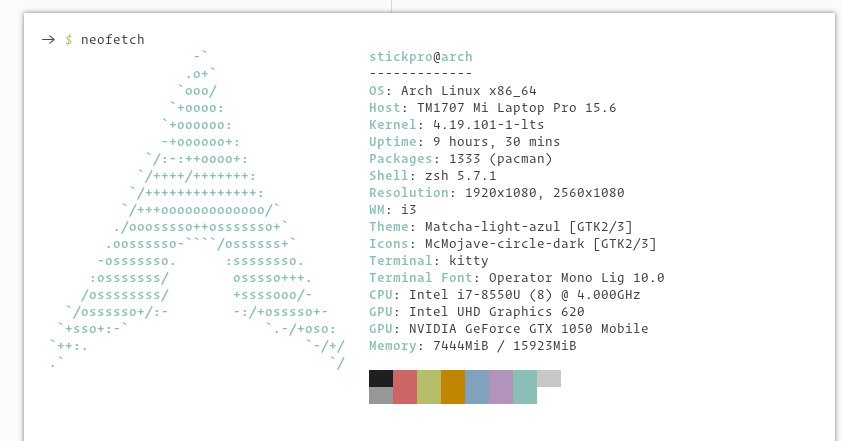
Task: Select the GPU: NVIDIA GeForce GTX 1050 line
Action: 509,329
